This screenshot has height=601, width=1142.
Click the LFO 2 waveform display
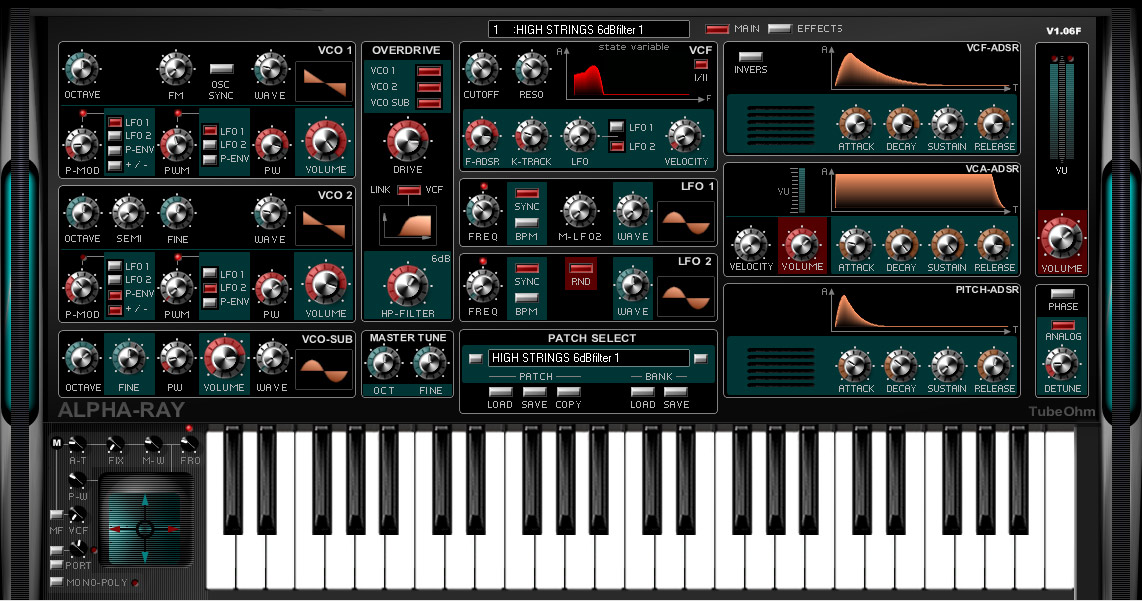(685, 296)
